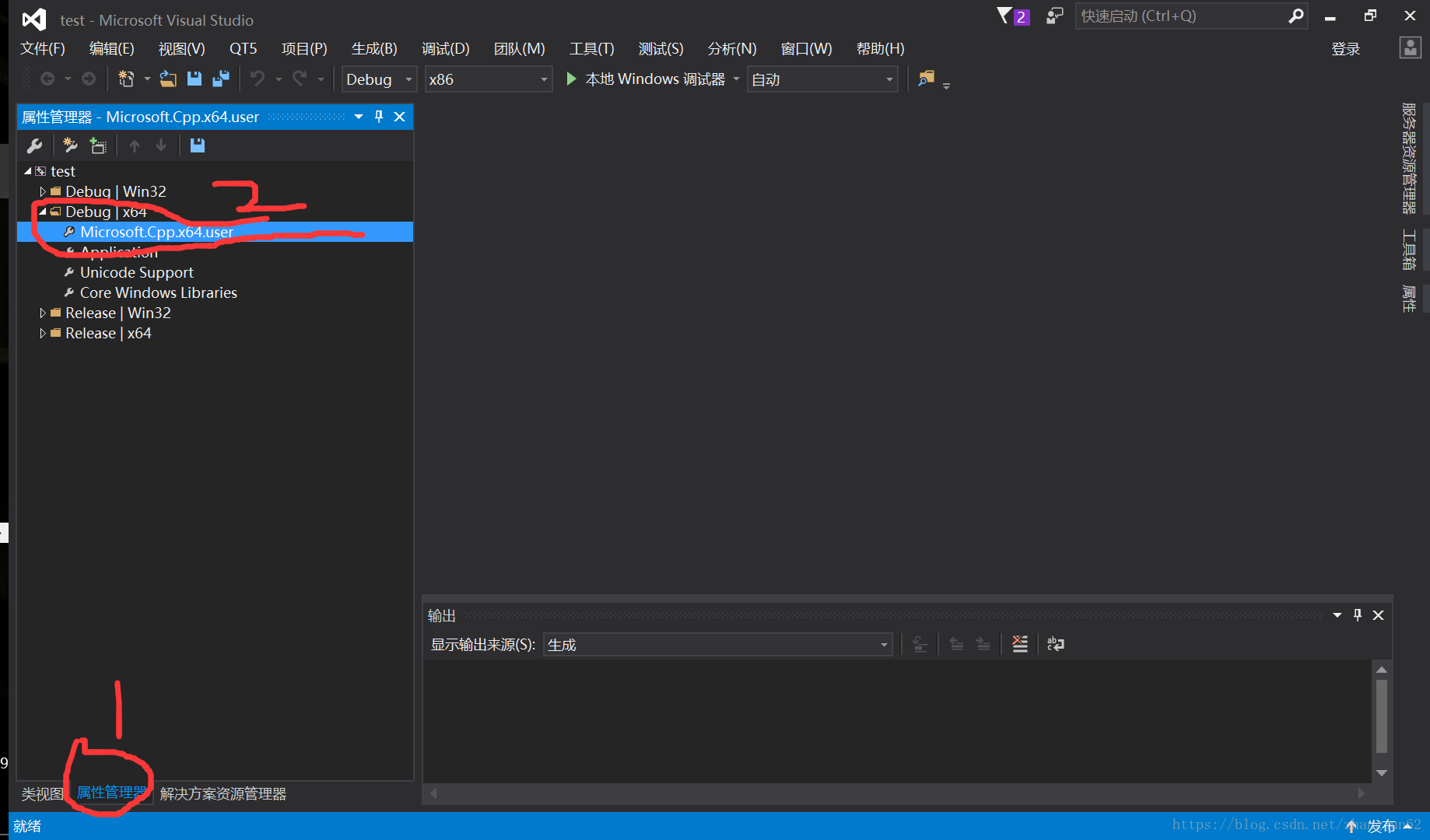Viewport: 1430px width, 840px height.
Task: Click the Output panel vertical scrollbar thumb
Action: (x=1382, y=716)
